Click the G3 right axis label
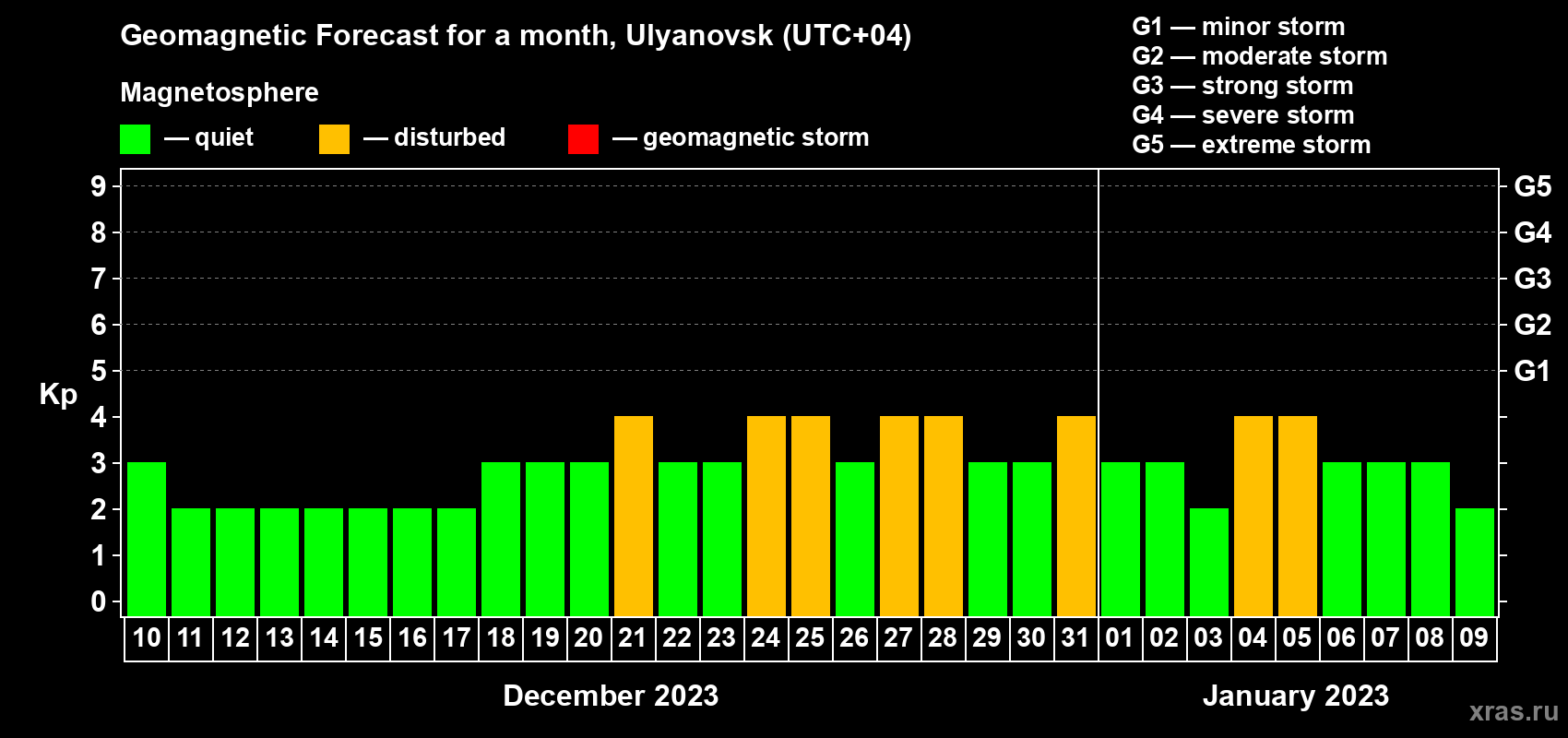The width and height of the screenshot is (1568, 738). 1533,279
